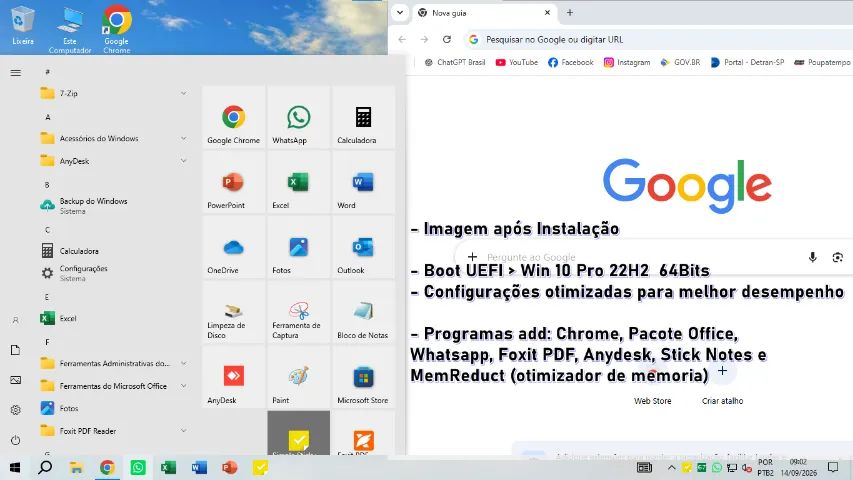
Task: Click Chrome's reload button
Action: [447, 39]
